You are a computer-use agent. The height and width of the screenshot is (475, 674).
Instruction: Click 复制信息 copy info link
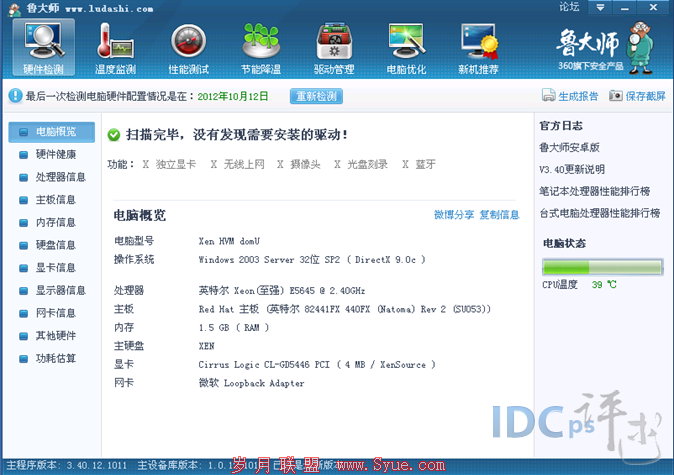(x=499, y=215)
